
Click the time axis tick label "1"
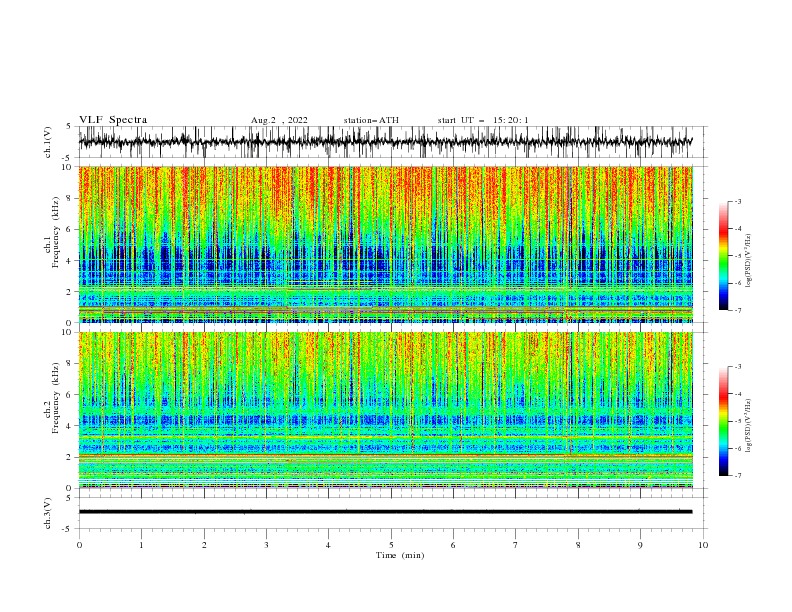pyautogui.click(x=141, y=545)
